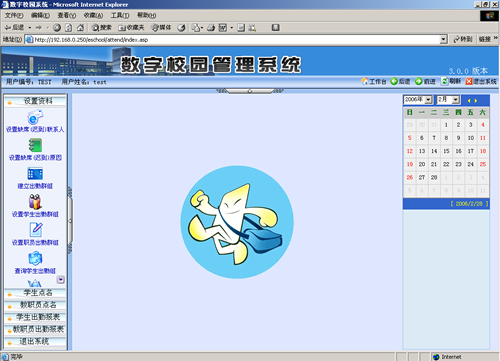
Task: Go to next month with right yellow arrow
Action: tap(476, 101)
